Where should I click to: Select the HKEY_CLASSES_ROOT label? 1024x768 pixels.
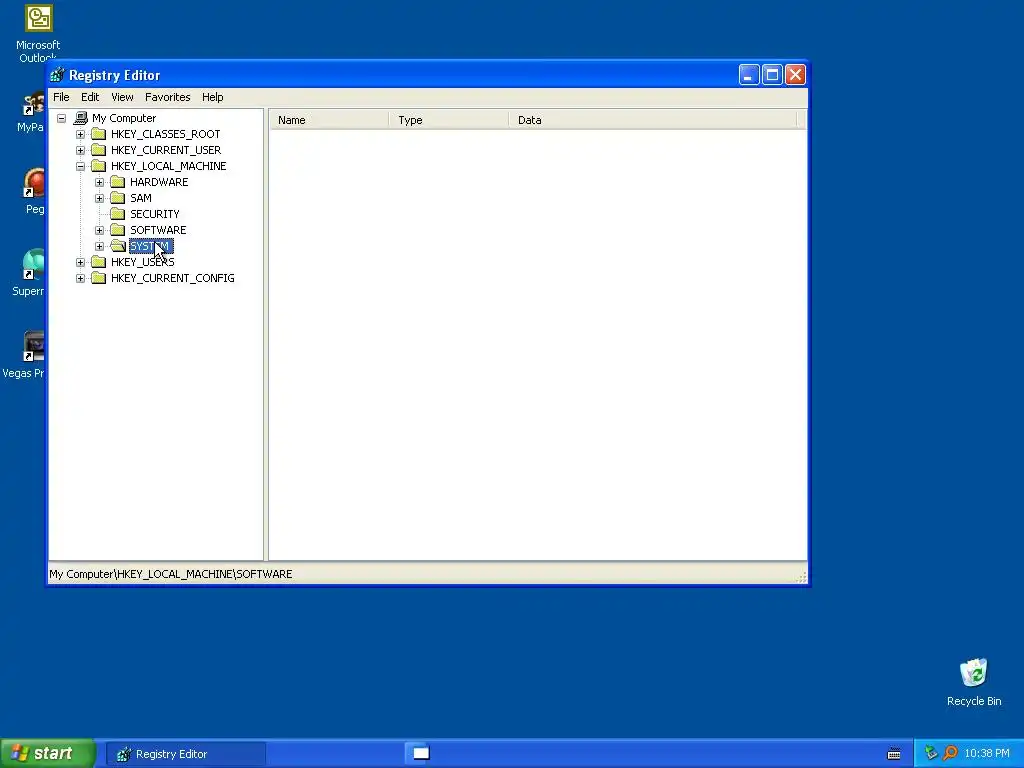(165, 134)
